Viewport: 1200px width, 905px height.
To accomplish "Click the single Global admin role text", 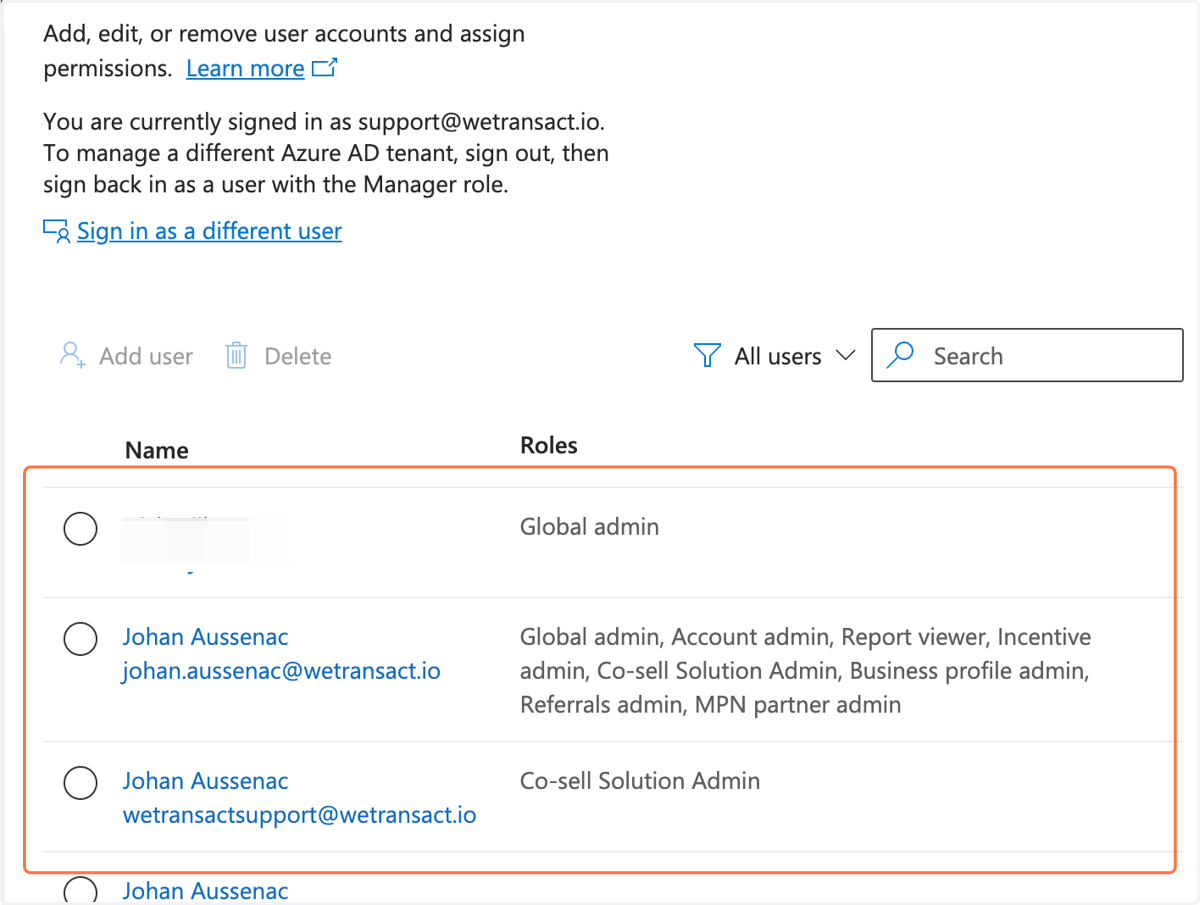I will pyautogui.click(x=589, y=526).
